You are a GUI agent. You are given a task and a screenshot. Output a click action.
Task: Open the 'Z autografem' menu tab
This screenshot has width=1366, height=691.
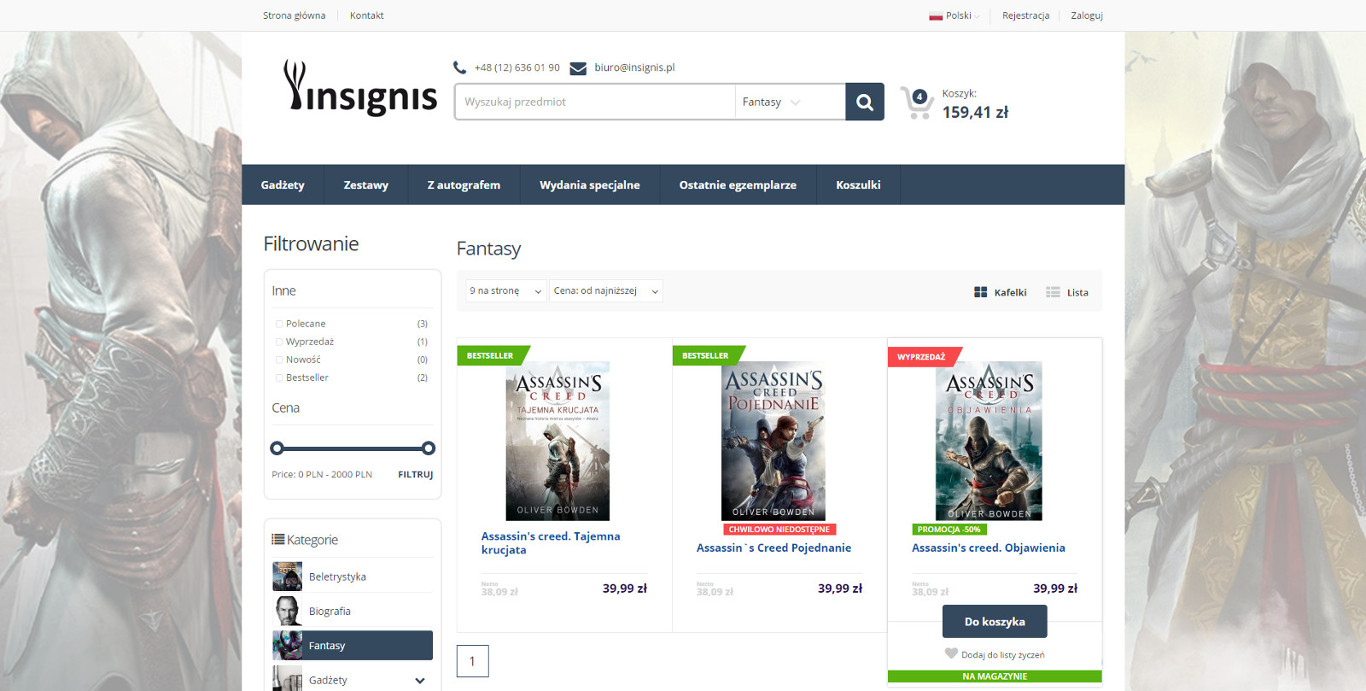point(464,185)
